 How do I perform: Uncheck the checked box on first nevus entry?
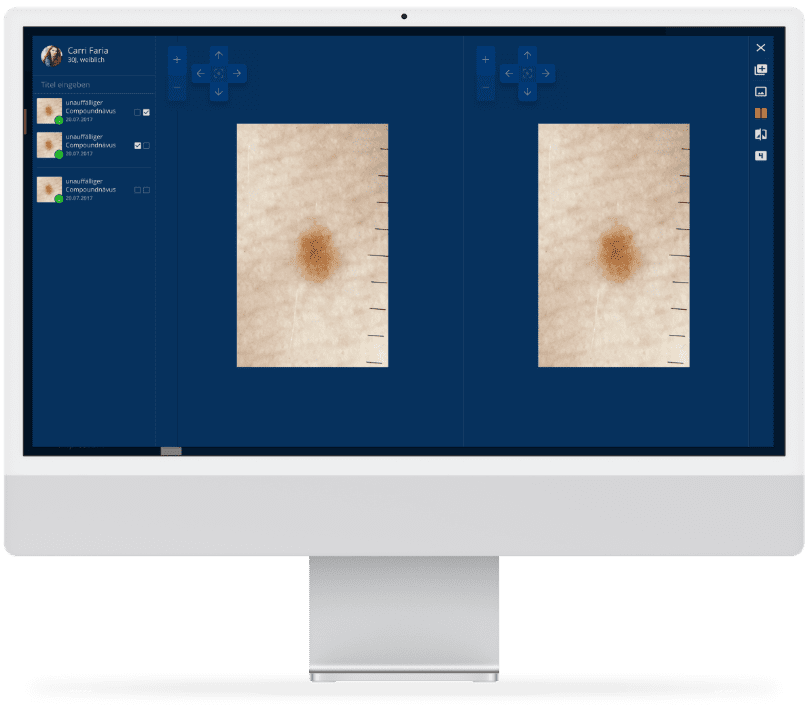click(146, 112)
